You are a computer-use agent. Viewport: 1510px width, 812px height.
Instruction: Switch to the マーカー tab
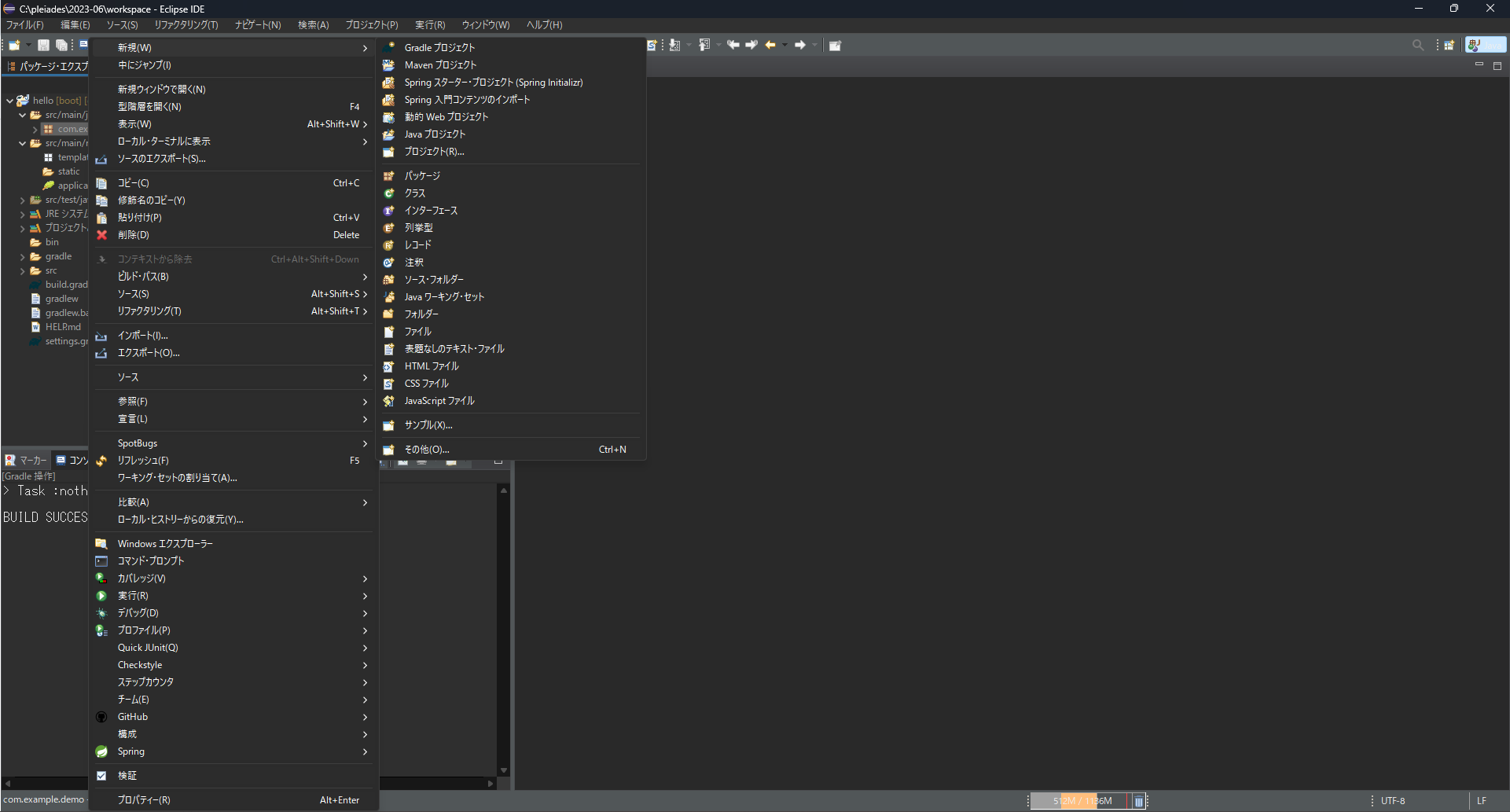tap(26, 461)
